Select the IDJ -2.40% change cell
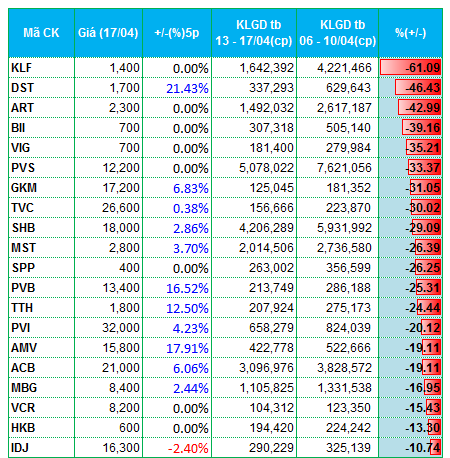 177,448
